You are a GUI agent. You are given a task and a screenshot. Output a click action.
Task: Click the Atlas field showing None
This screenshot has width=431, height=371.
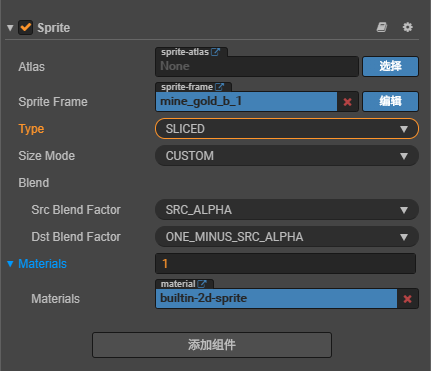coord(257,66)
